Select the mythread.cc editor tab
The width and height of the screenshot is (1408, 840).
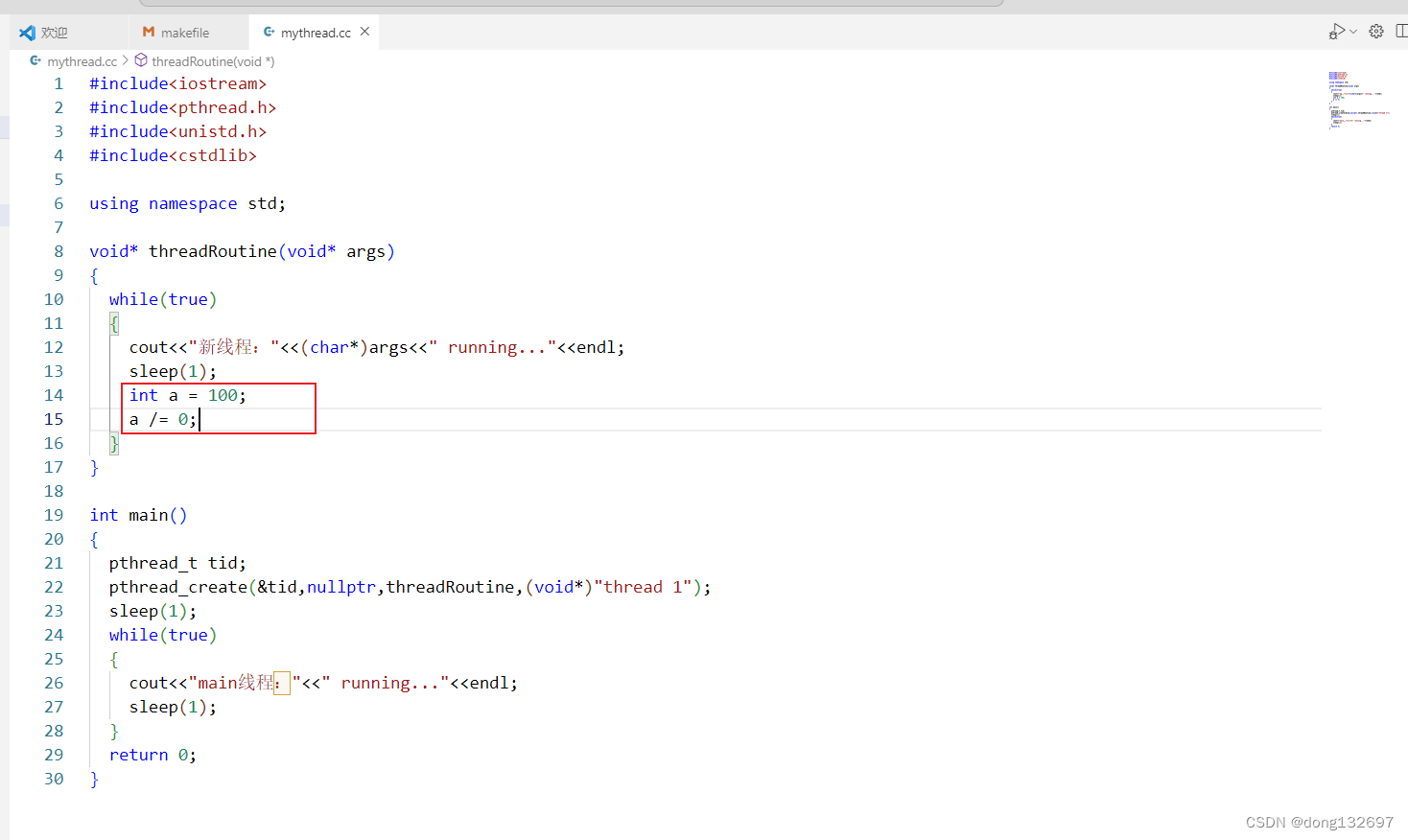(x=316, y=33)
